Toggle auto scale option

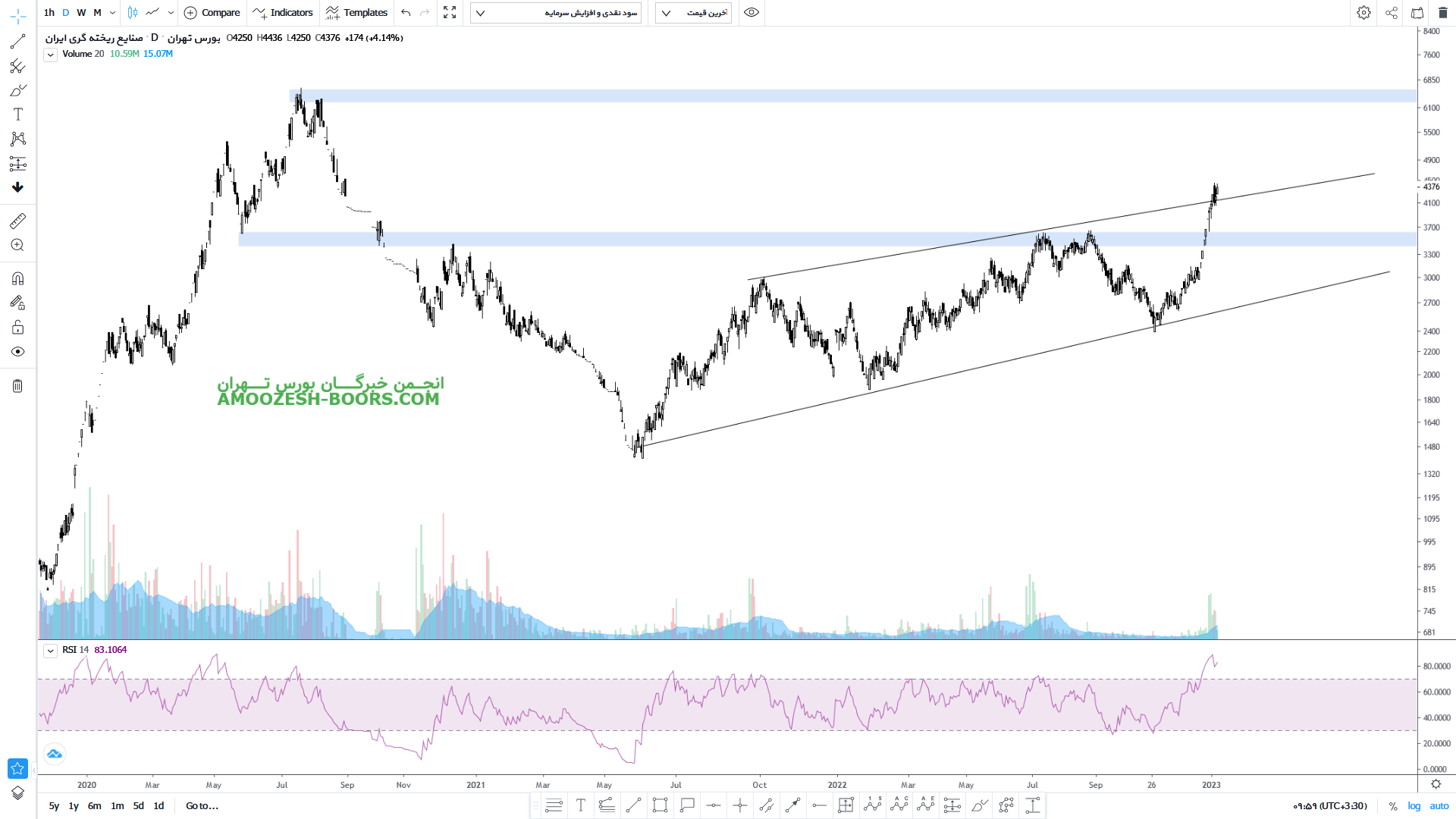coord(1439,806)
